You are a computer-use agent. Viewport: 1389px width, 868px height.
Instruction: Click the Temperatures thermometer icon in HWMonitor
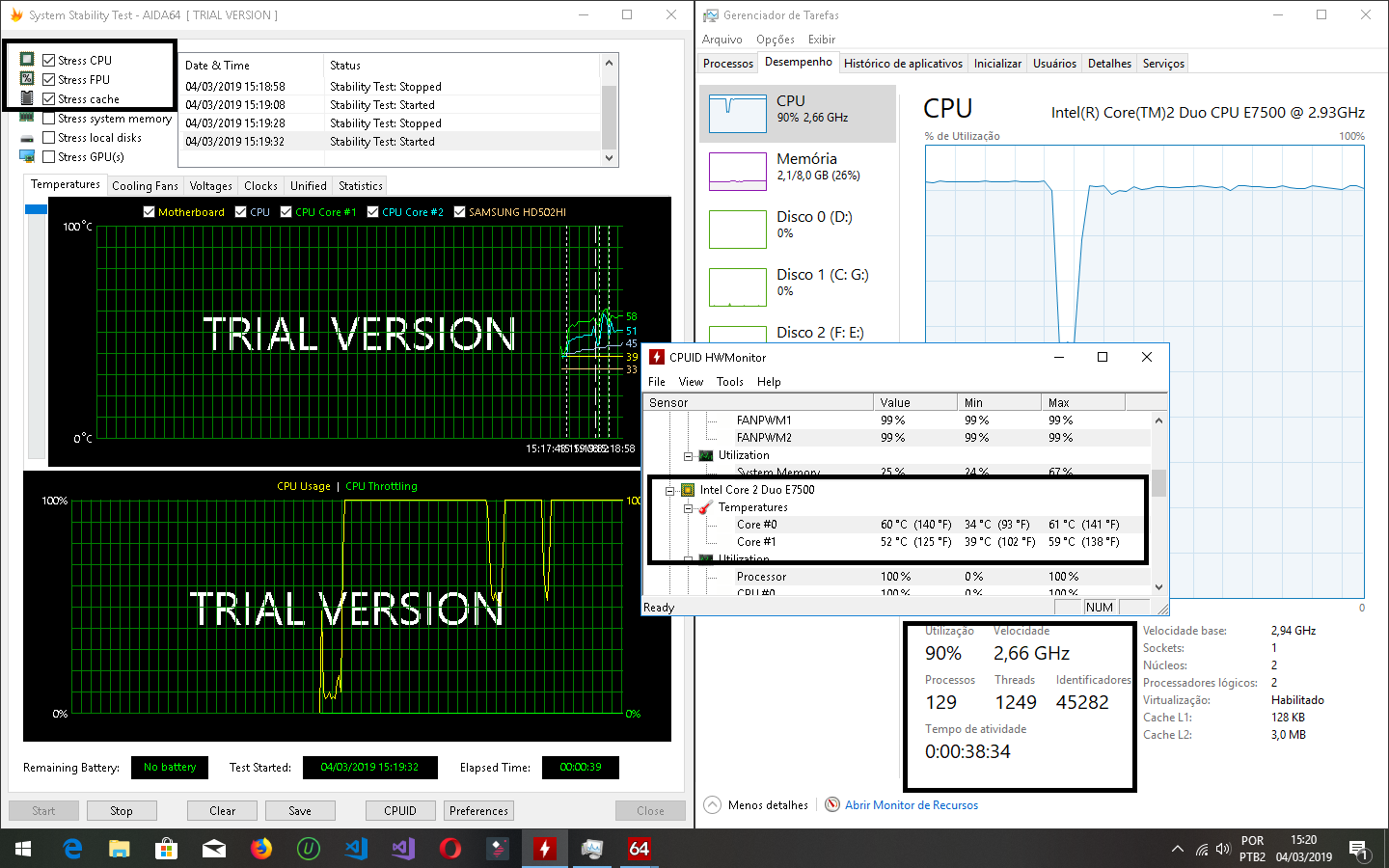(706, 507)
